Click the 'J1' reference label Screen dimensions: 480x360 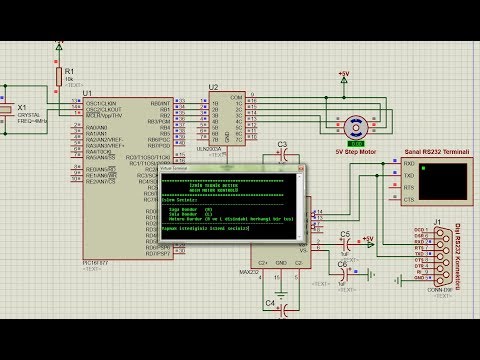[x=437, y=222]
